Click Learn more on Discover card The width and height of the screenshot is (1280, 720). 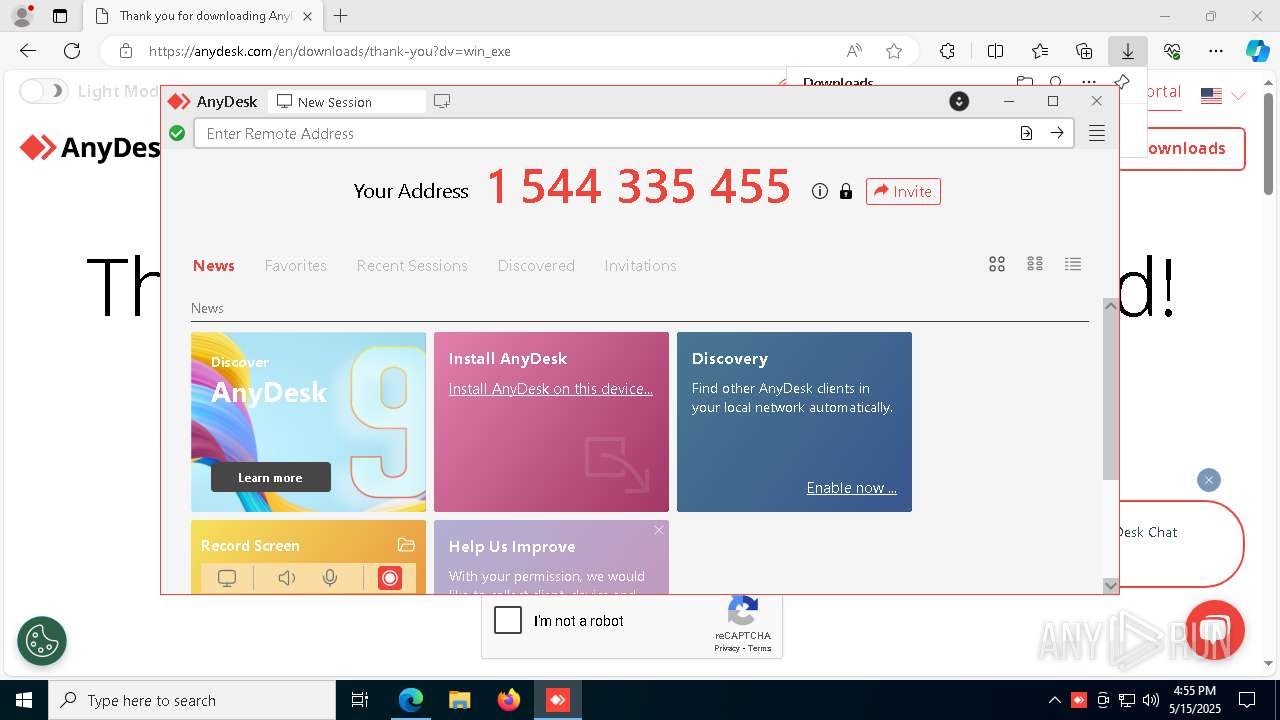point(270,477)
